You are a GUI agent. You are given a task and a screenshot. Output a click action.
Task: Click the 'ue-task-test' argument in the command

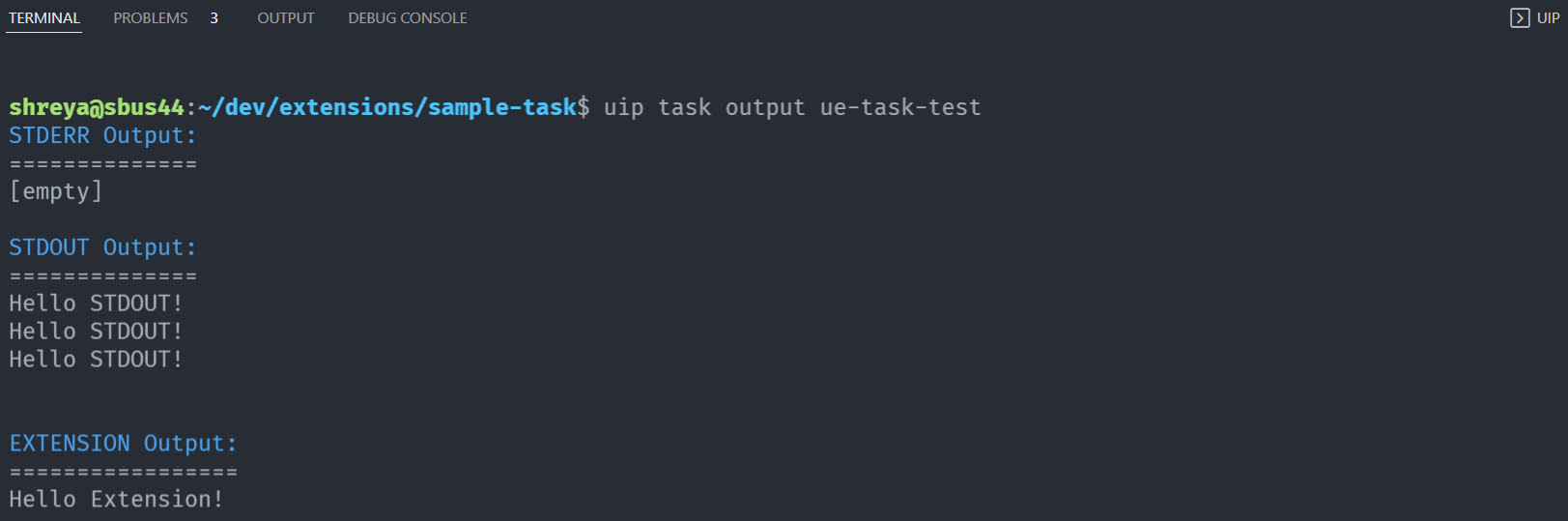900,107
